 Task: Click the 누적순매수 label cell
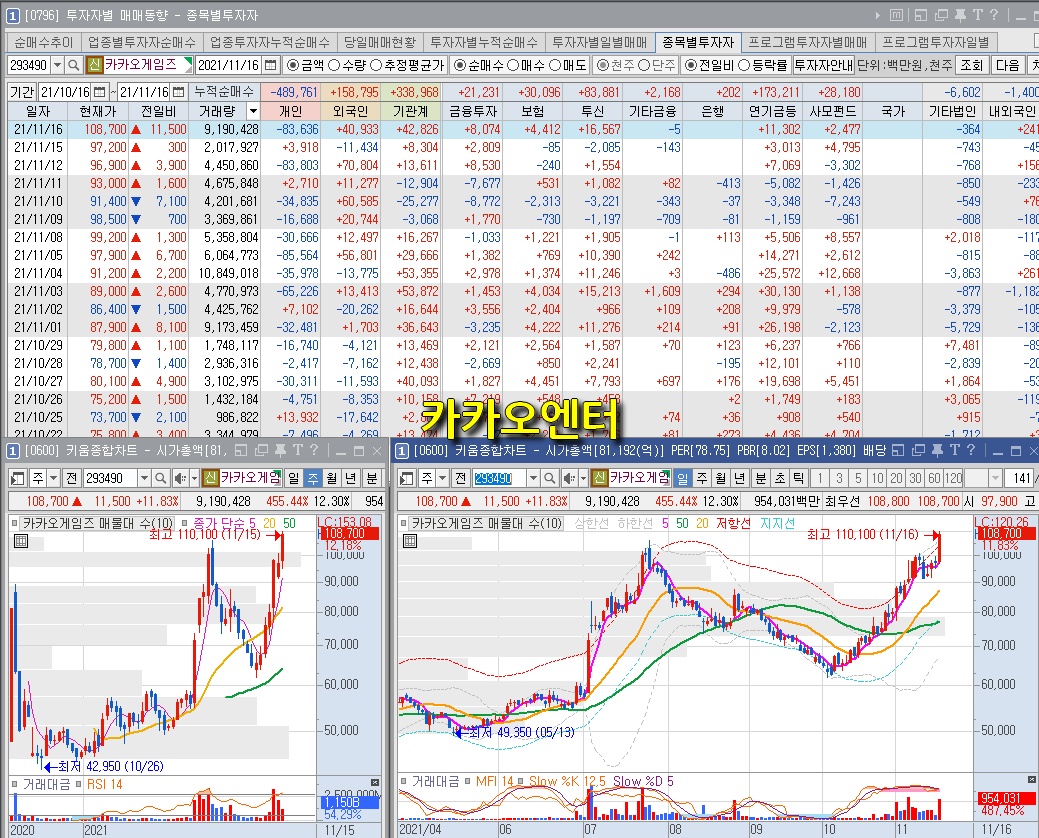[223, 91]
